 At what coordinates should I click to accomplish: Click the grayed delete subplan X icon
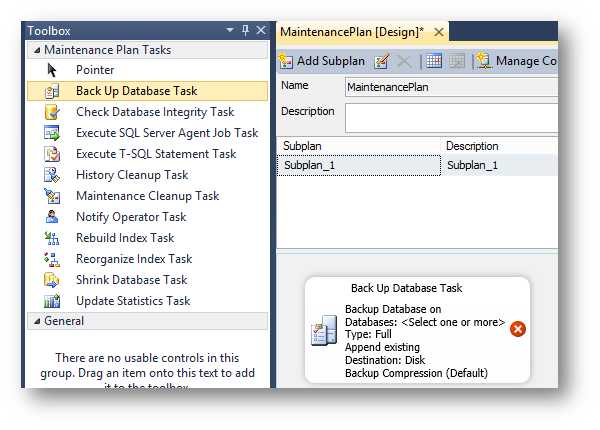point(404,61)
